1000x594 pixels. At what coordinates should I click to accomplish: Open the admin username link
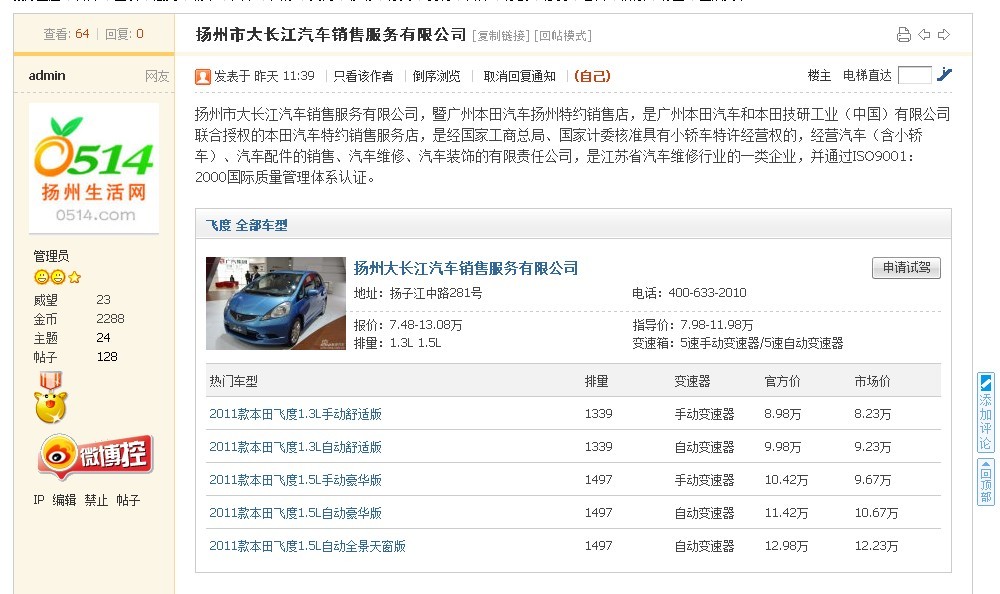point(47,75)
